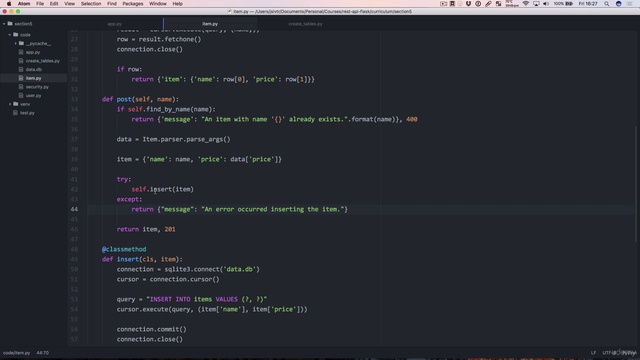The image size is (640, 360).
Task: Click the 44:70 cursor position indicator
Action: (42, 353)
